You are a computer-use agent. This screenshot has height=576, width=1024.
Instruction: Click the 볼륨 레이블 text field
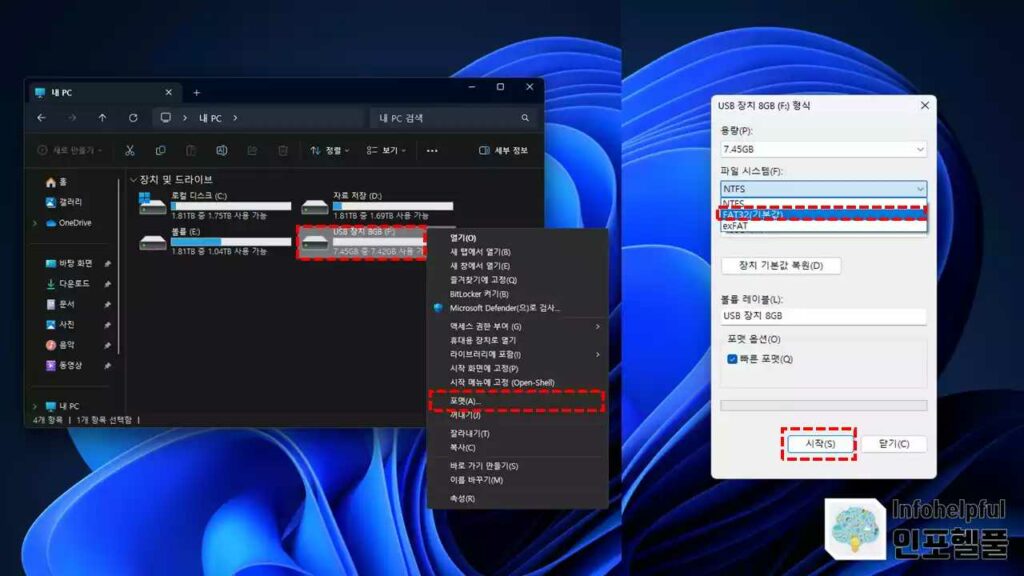[824, 316]
